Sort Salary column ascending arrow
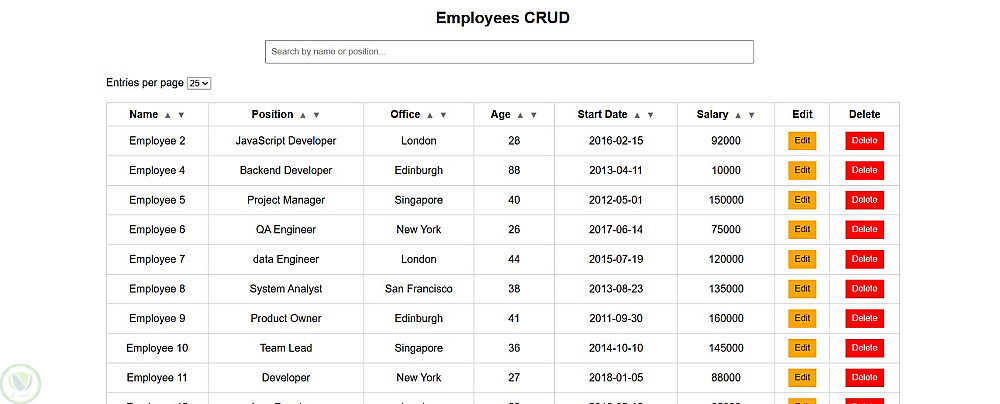This screenshot has height=404, width=1000. click(x=738, y=115)
